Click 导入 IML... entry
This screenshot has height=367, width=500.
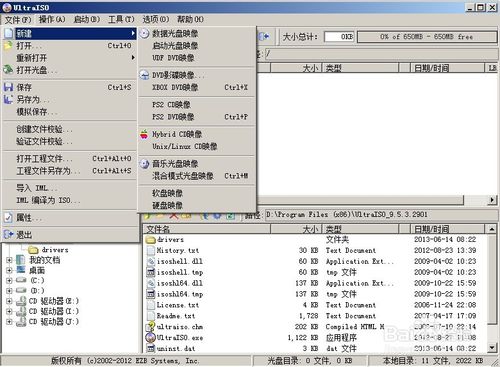[70, 188]
